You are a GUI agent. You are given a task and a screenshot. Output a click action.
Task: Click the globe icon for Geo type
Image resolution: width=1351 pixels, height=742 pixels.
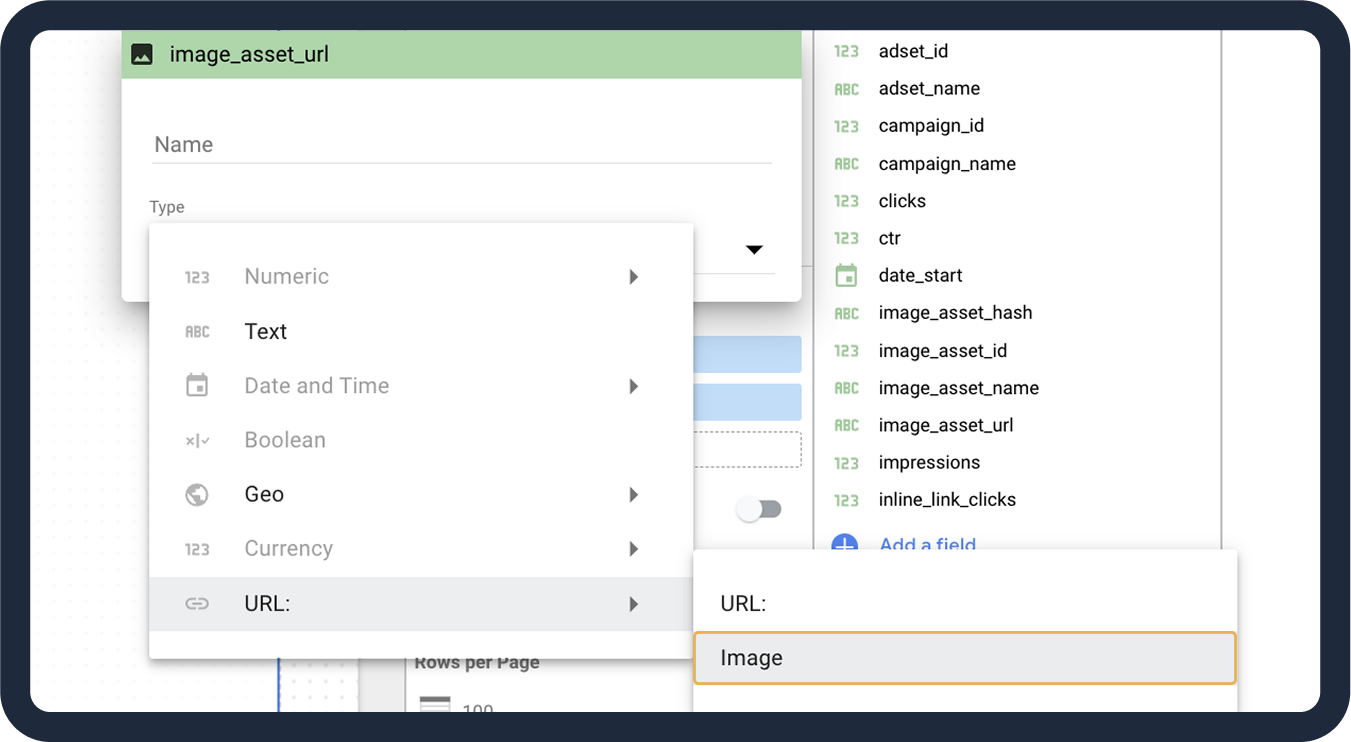pyautogui.click(x=197, y=494)
